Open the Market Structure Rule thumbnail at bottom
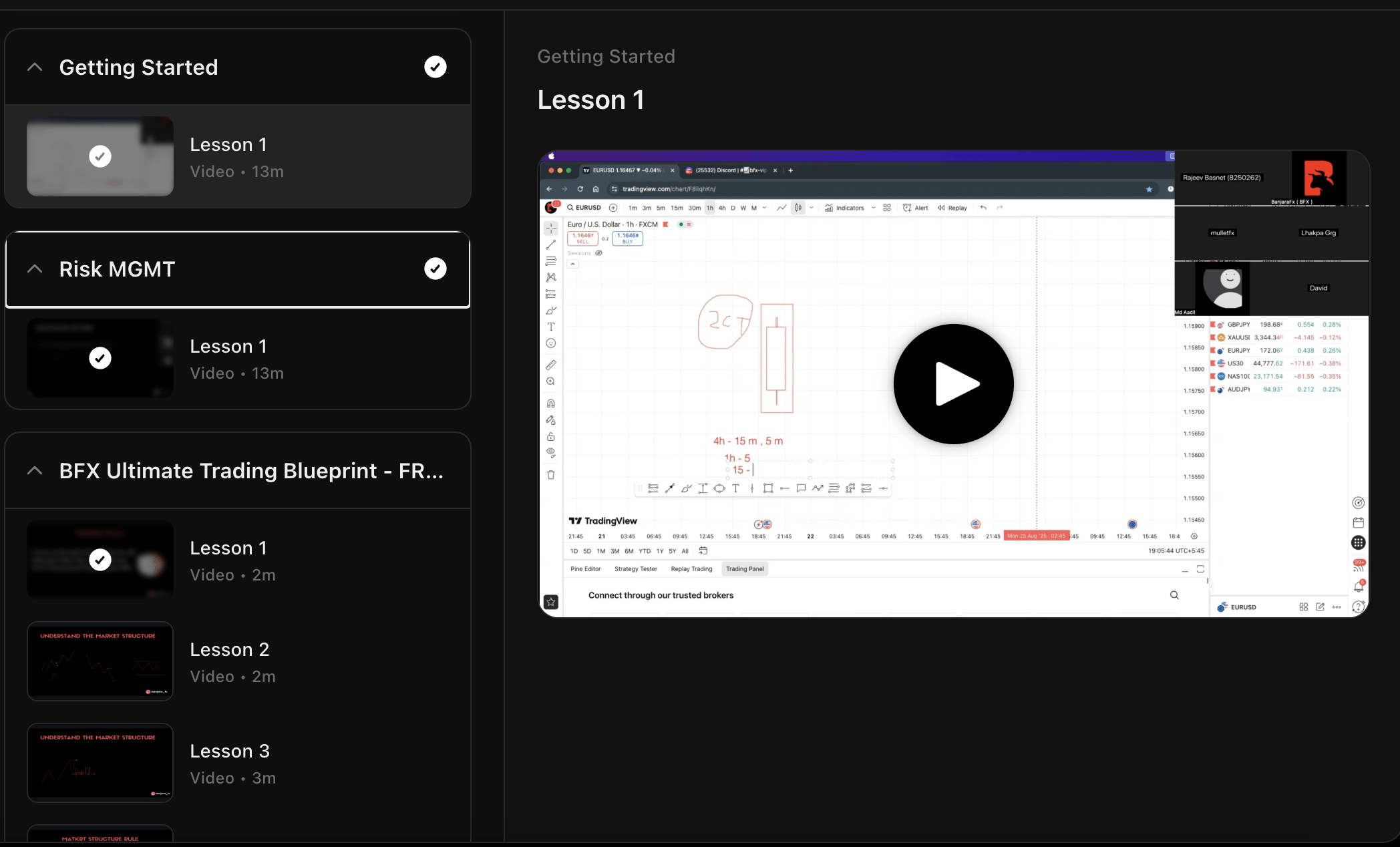 coord(100,835)
